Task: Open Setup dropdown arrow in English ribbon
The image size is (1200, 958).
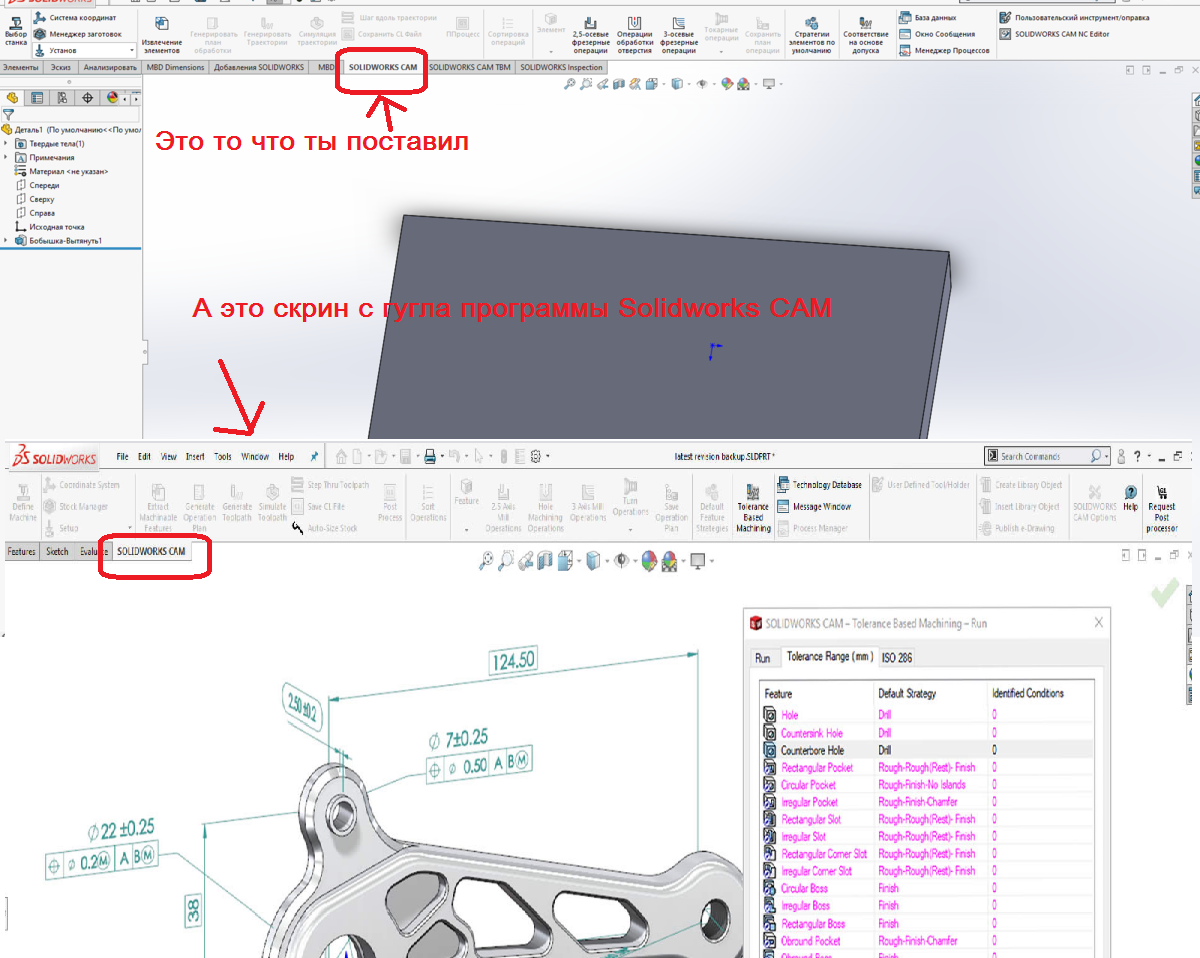Action: (130, 528)
